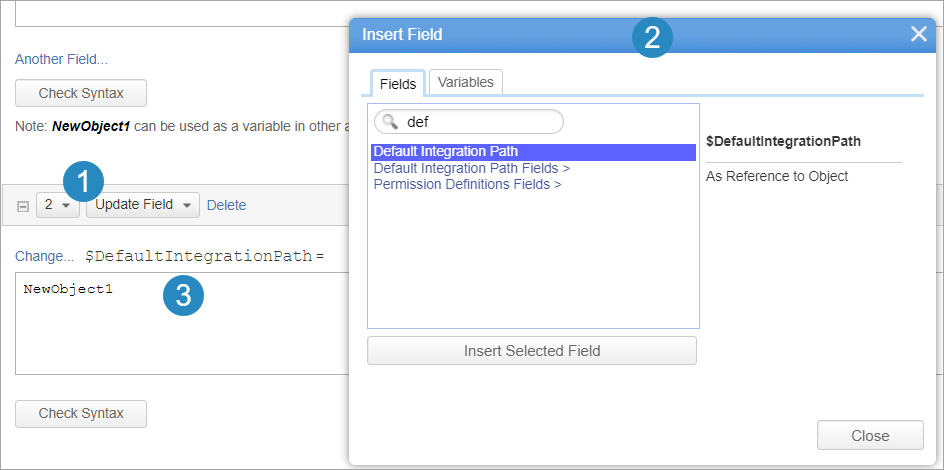
Task: Open the Update Field action type dropdown
Action: [x=143, y=205]
